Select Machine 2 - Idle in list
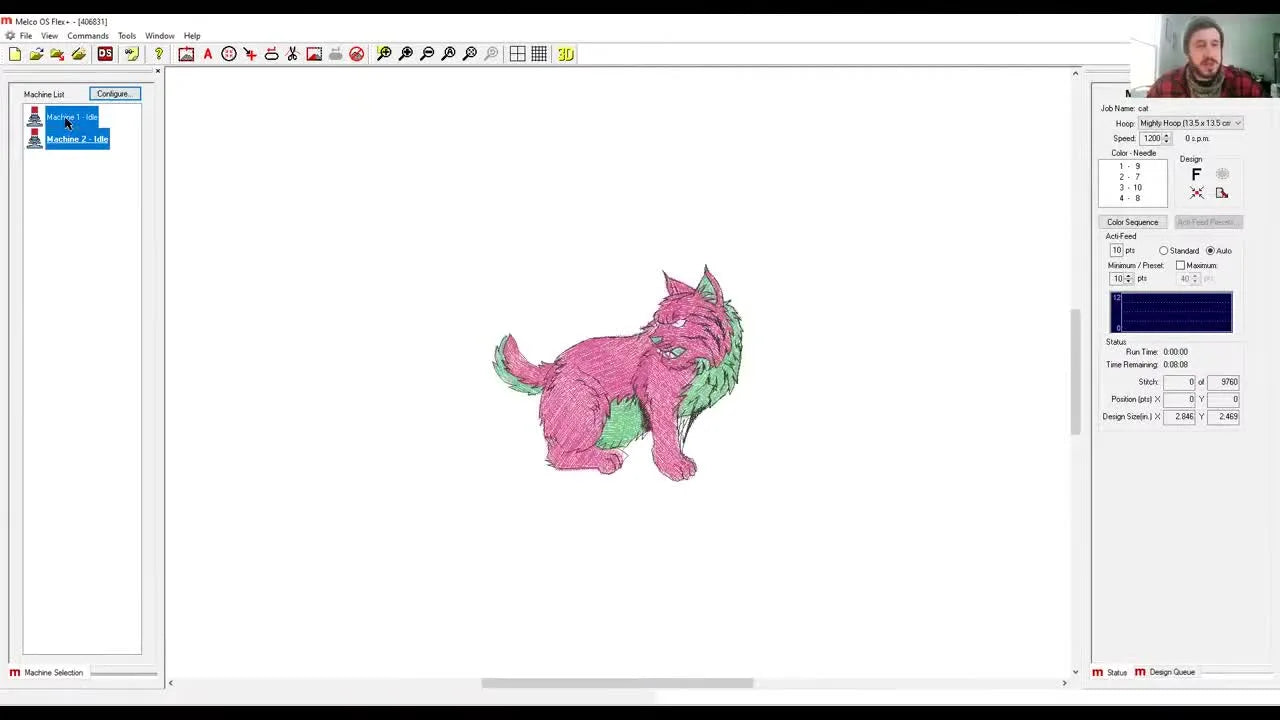Viewport: 1280px width, 720px height. (77, 139)
